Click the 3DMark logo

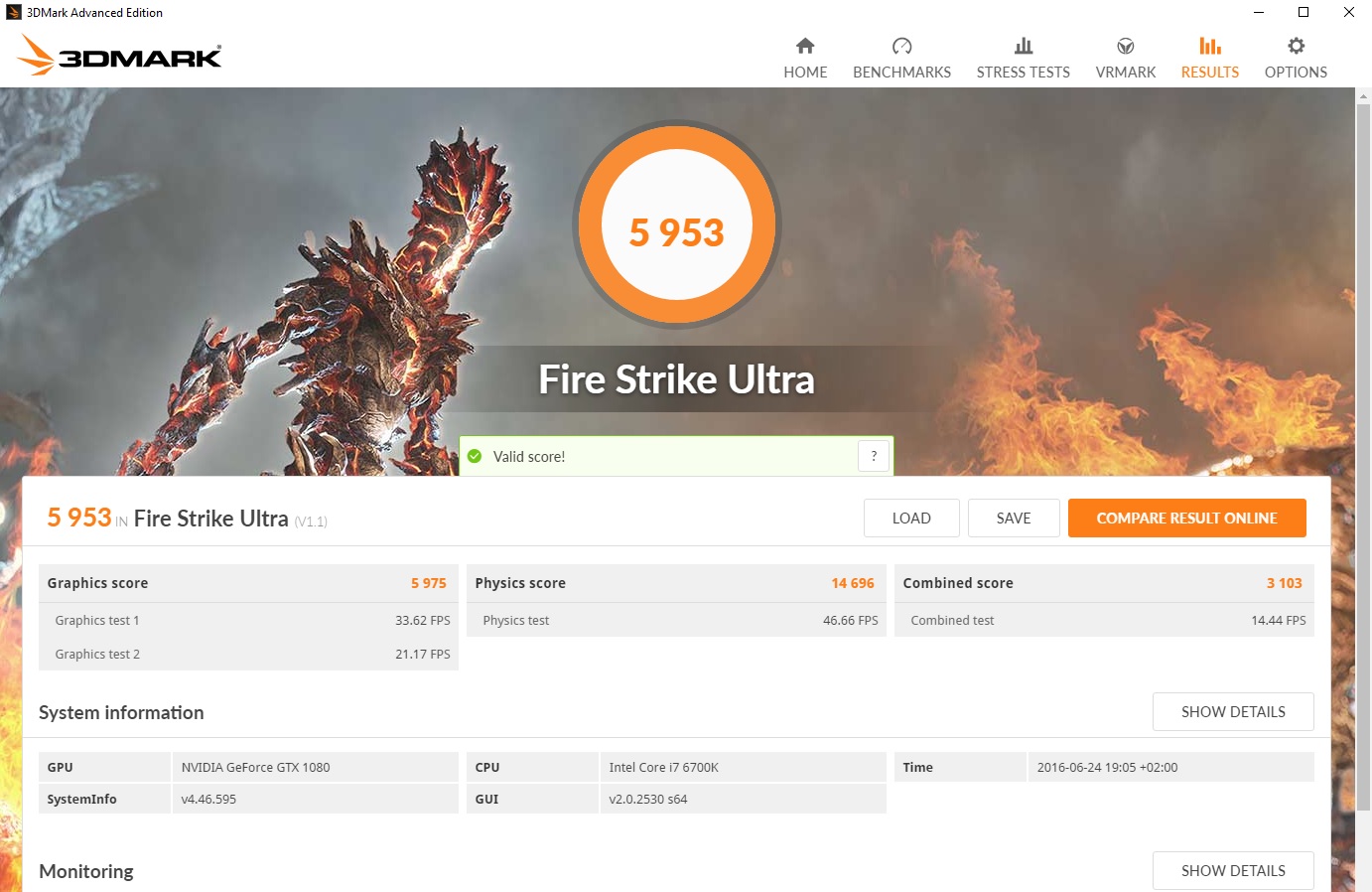tap(119, 56)
